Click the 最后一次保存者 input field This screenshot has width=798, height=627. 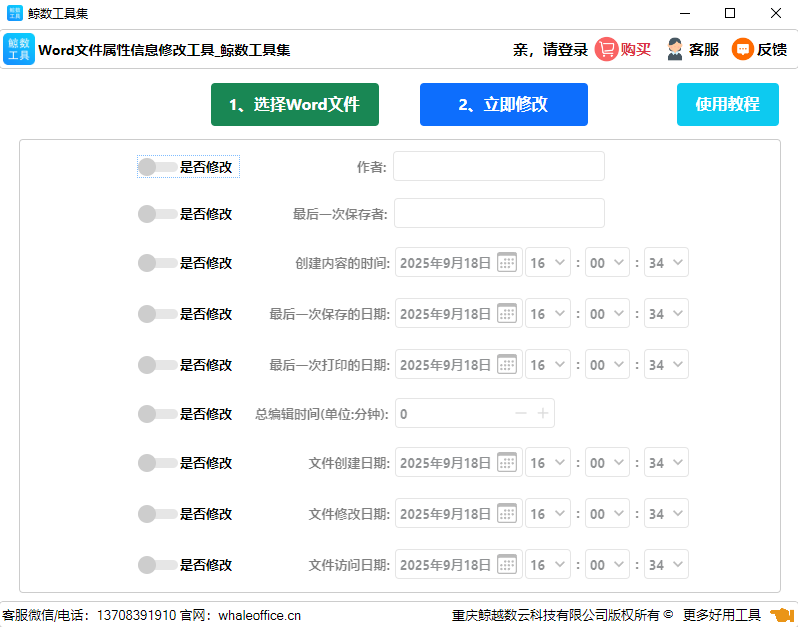499,213
